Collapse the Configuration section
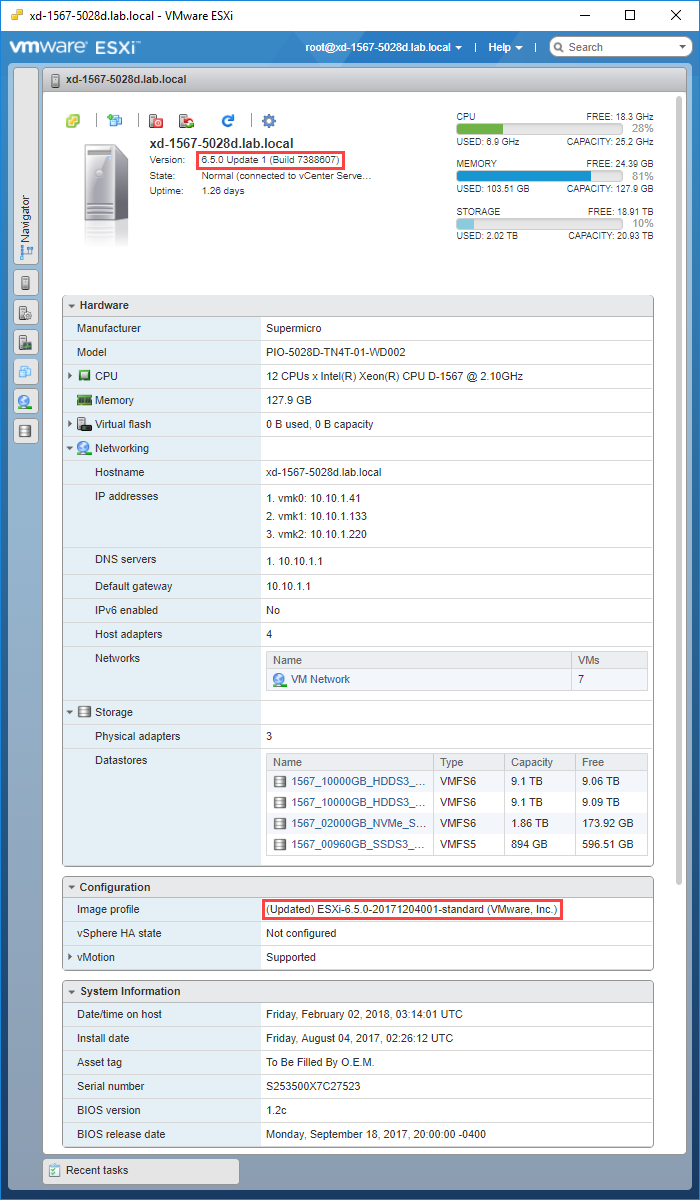 click(72, 887)
